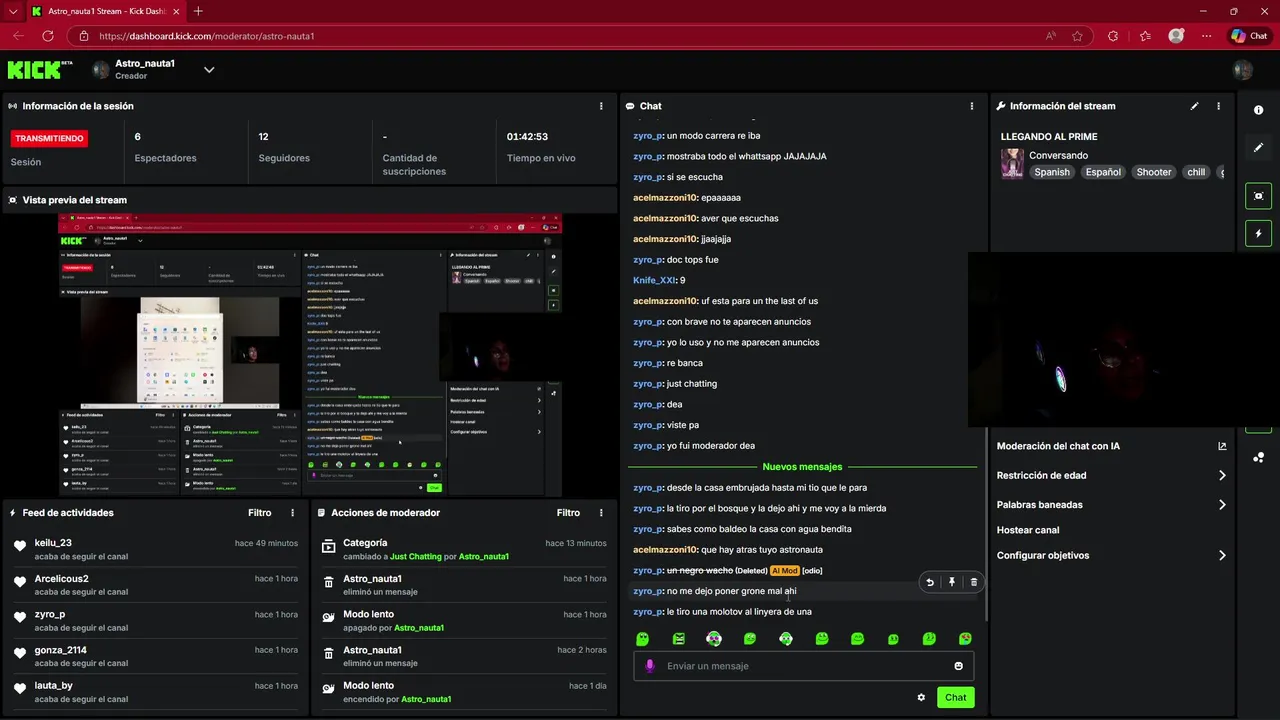Click Astro_nauta1 link in Modo lento apagado row
Viewport: 1280px width, 720px height.
tap(419, 628)
